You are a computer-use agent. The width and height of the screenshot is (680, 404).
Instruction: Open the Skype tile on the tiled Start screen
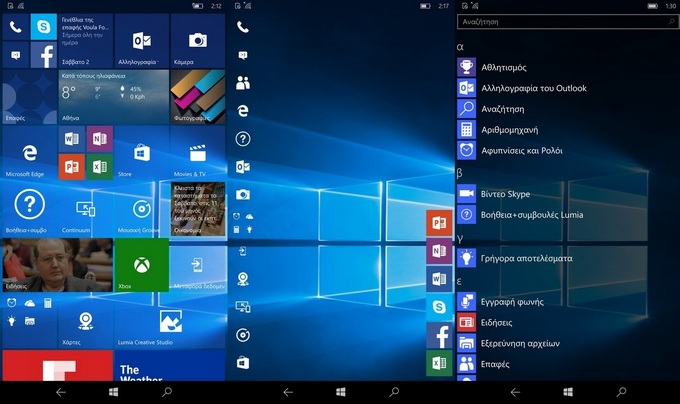44,27
